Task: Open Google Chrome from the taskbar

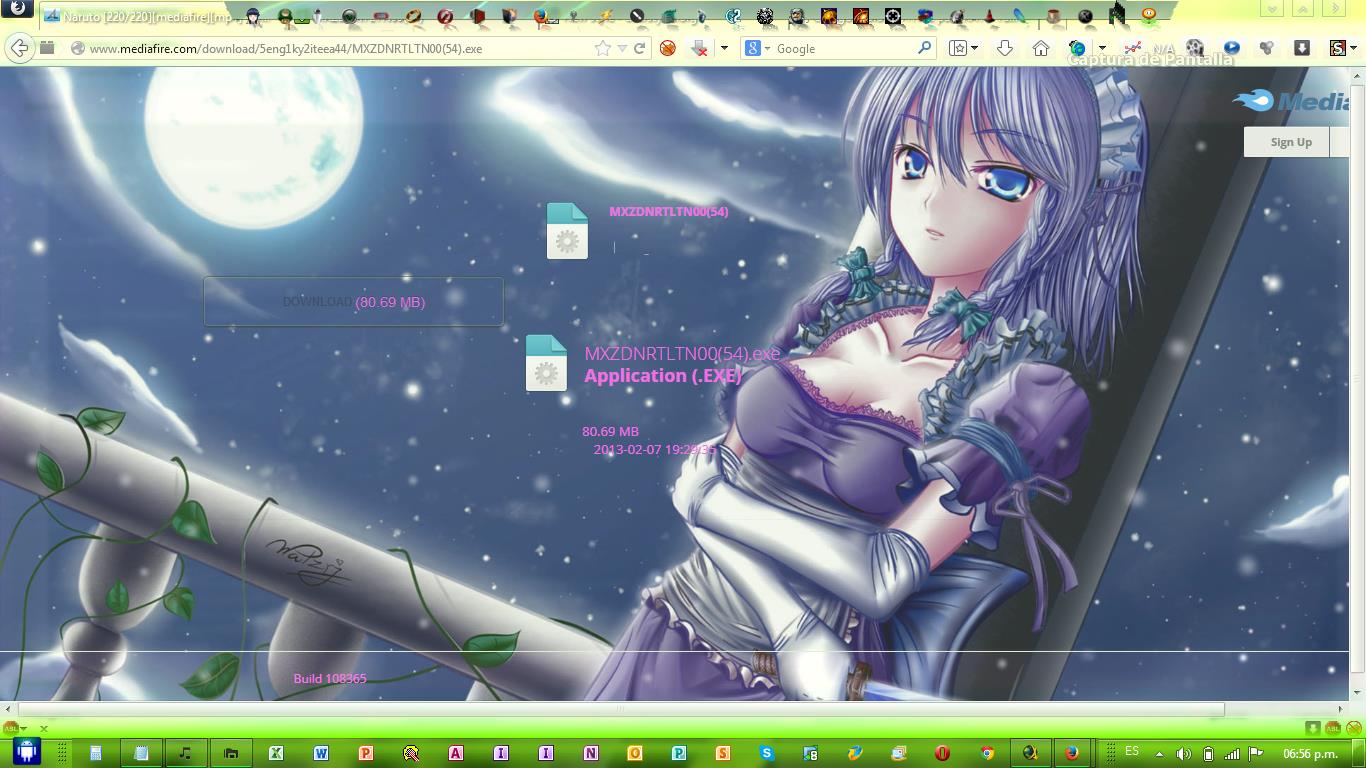Action: click(985, 752)
